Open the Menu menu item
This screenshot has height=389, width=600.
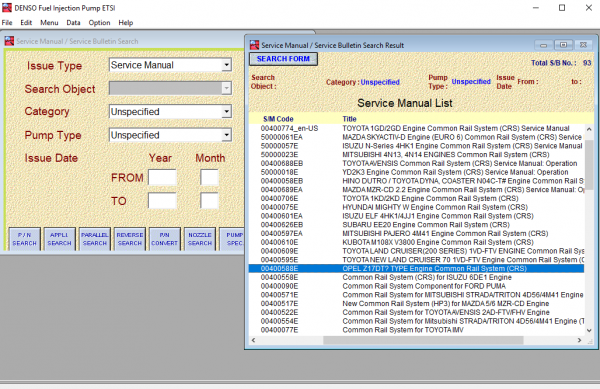pos(49,23)
